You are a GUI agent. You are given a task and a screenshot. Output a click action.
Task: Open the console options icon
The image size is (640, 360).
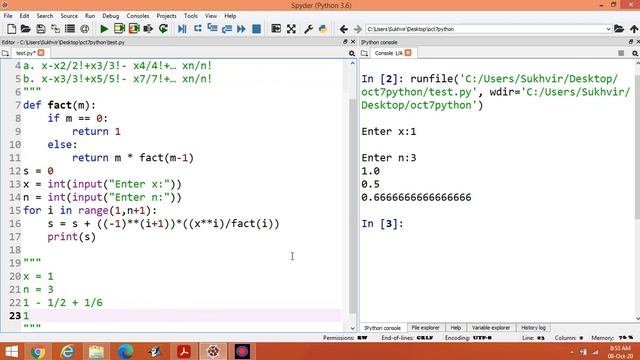tap(635, 53)
